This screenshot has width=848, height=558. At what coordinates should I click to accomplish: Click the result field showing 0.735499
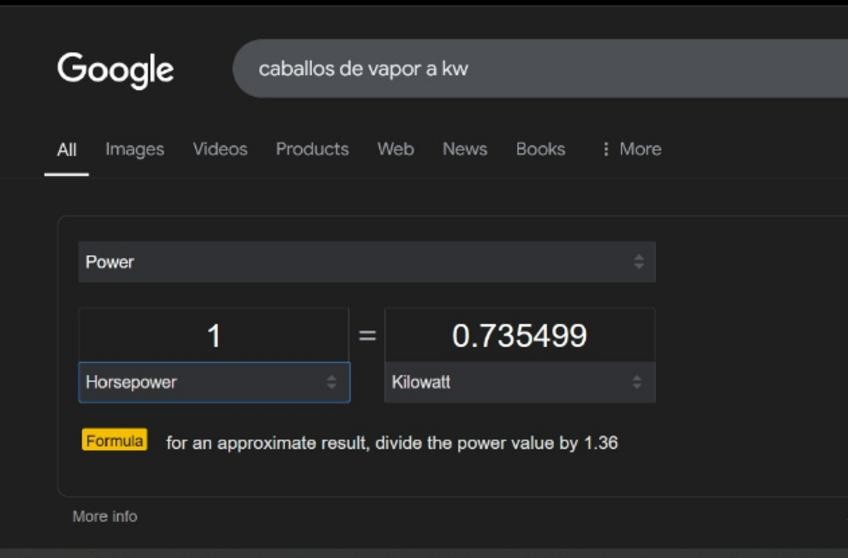pos(520,336)
